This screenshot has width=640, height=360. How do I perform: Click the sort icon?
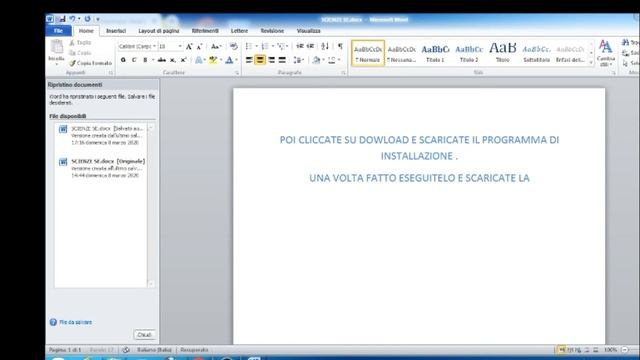pyautogui.click(x=325, y=46)
